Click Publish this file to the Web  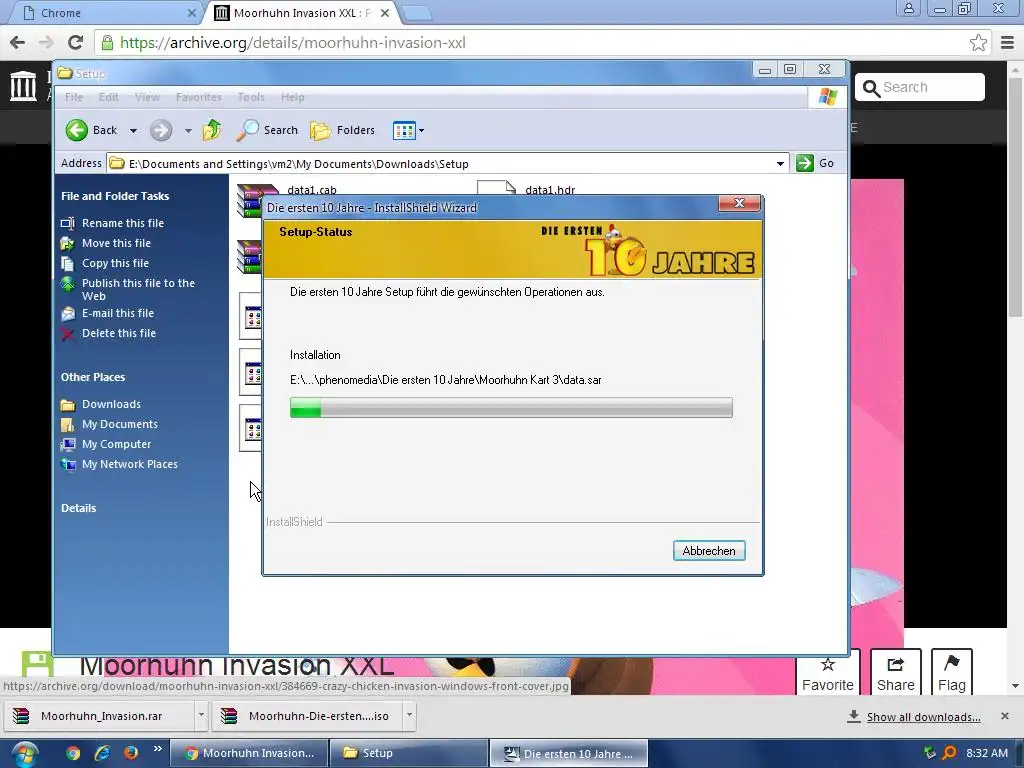[138, 289]
